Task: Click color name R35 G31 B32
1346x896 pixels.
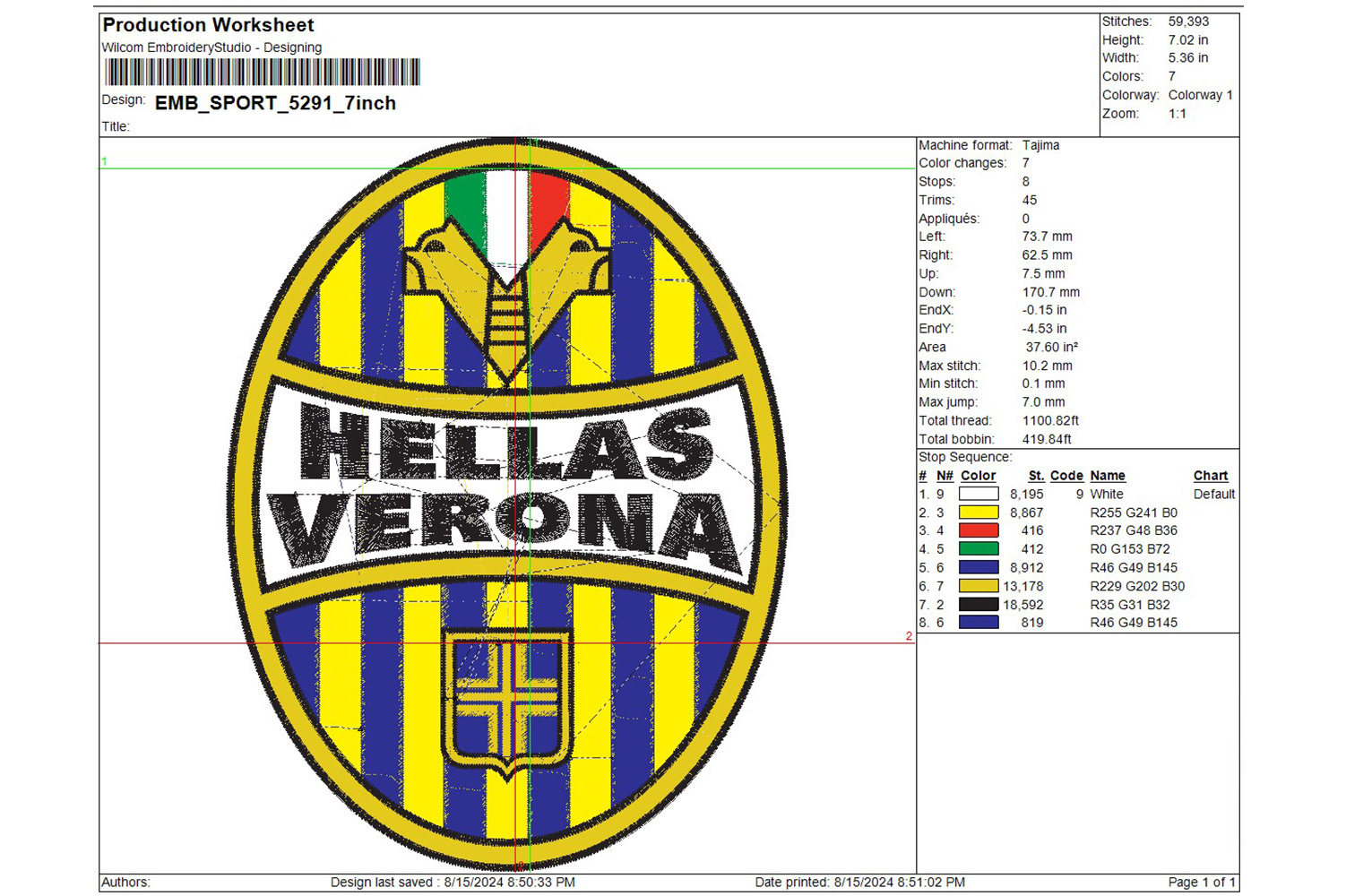Action: tap(1130, 605)
